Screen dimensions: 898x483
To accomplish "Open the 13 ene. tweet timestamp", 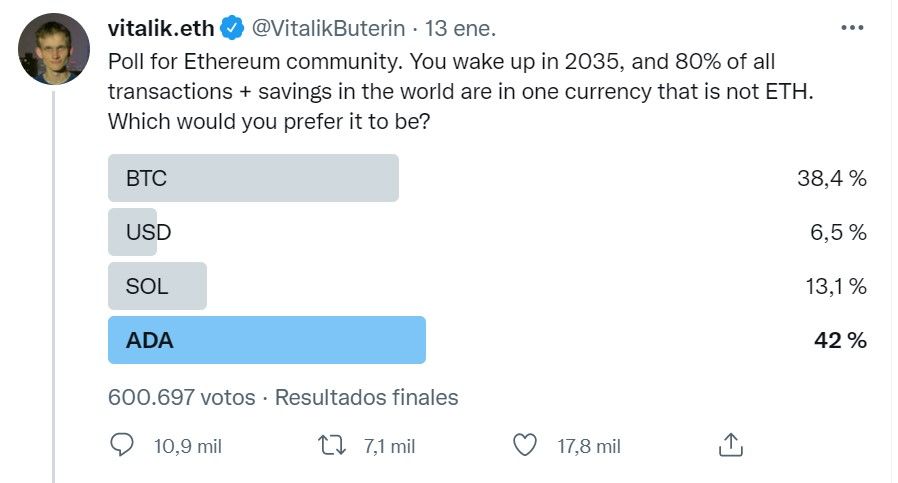I will pos(460,28).
